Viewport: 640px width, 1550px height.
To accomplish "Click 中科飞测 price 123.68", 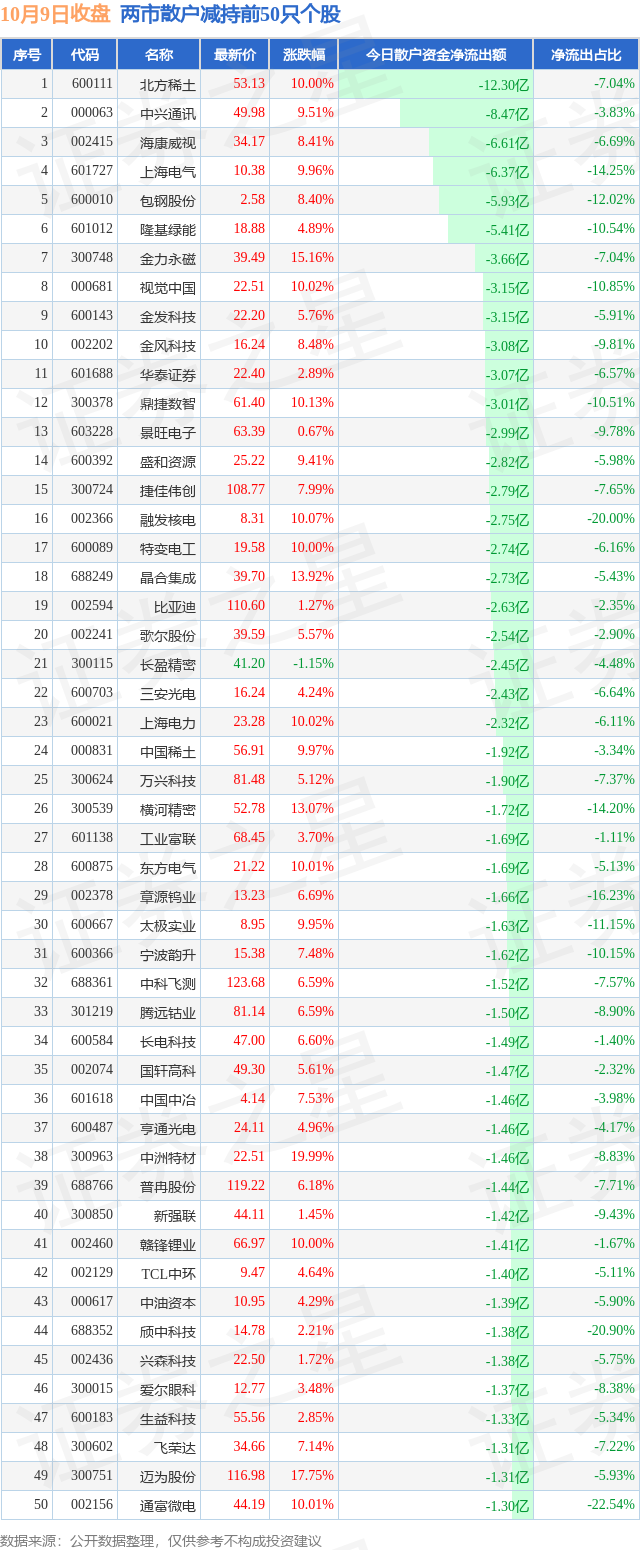I will 245,983.
